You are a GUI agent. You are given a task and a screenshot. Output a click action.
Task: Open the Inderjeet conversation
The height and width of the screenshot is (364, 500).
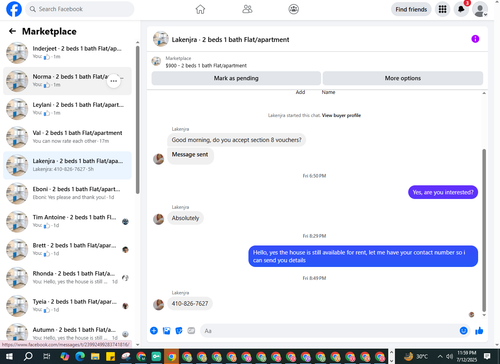pos(67,53)
